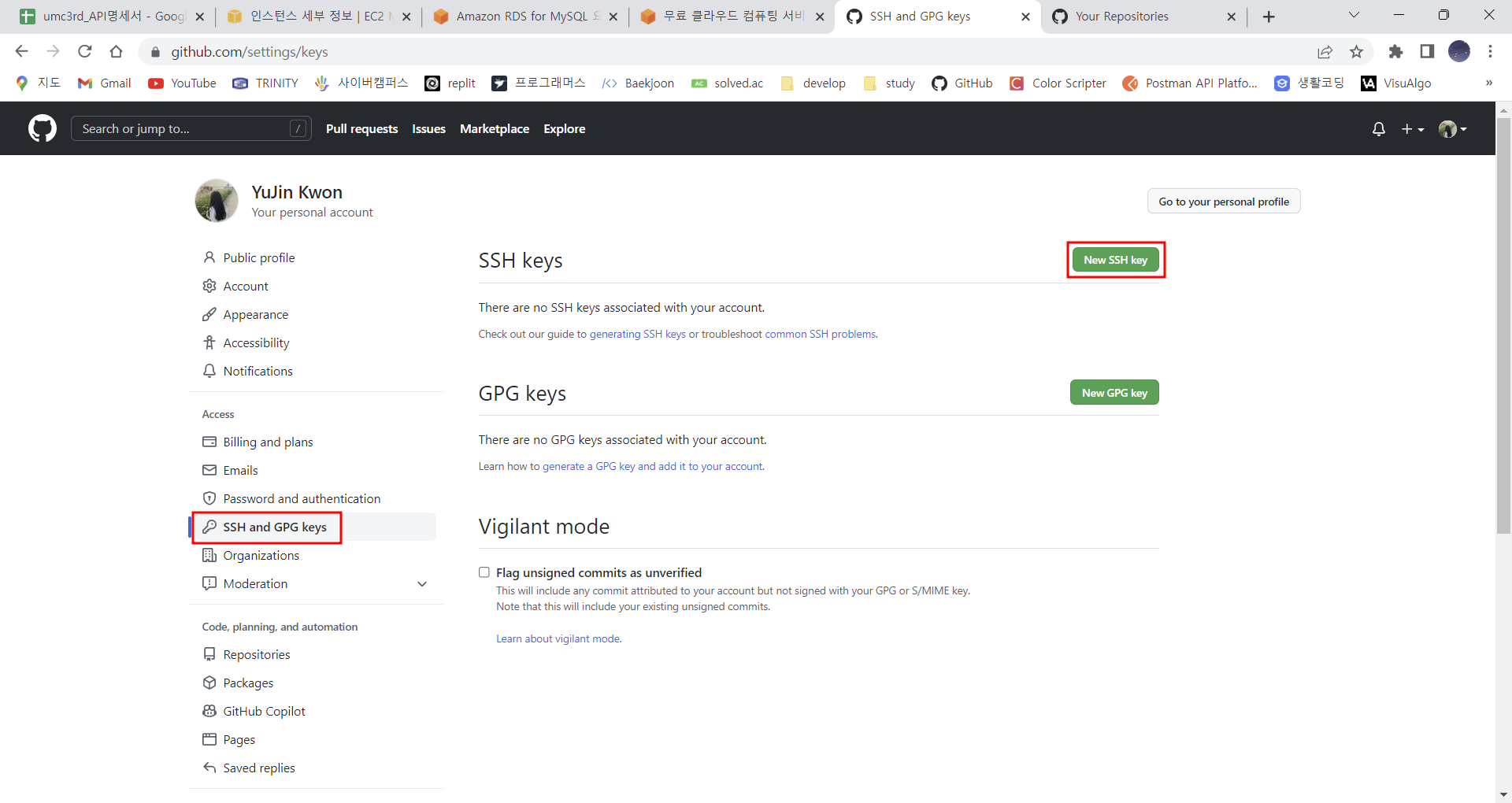Bookmark this page with star icon
Image resolution: width=1512 pixels, height=803 pixels.
point(1356,52)
